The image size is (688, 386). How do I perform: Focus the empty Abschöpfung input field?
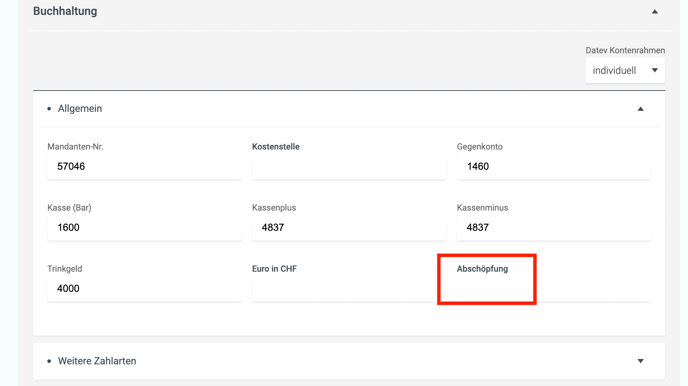[554, 289]
